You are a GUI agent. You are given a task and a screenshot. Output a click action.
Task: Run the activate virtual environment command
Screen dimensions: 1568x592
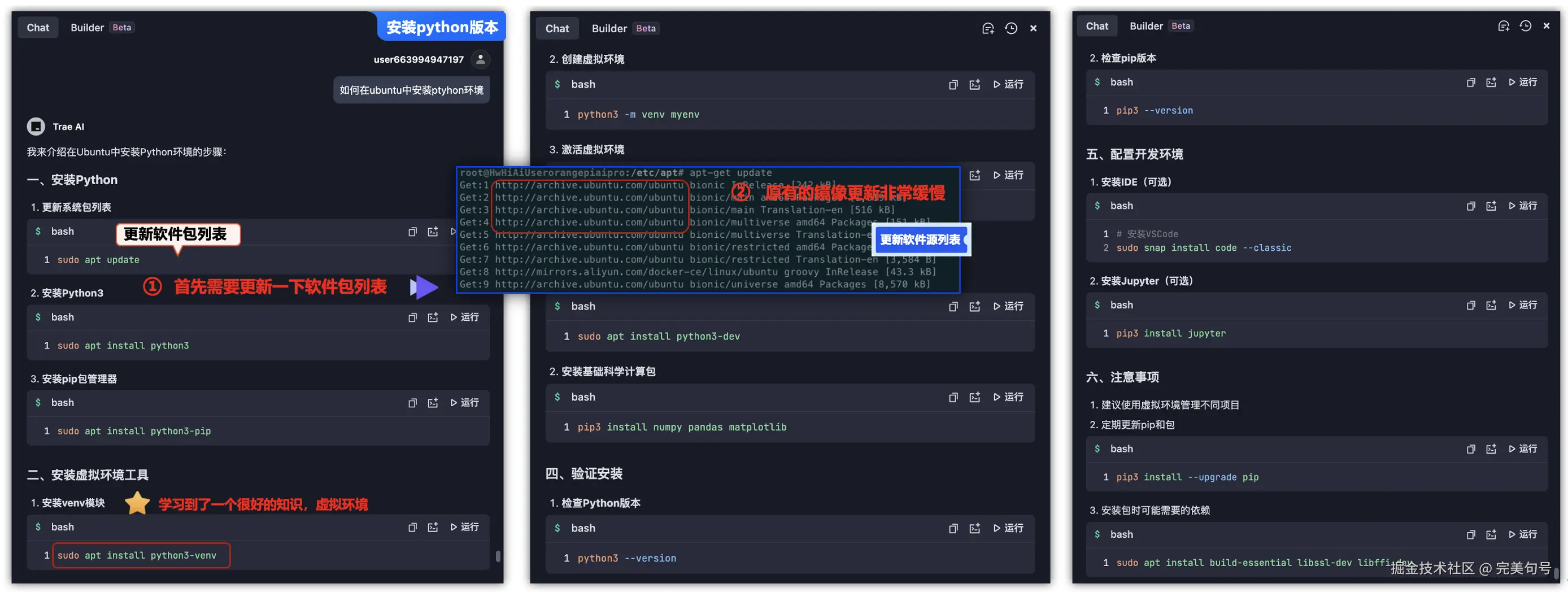1008,176
